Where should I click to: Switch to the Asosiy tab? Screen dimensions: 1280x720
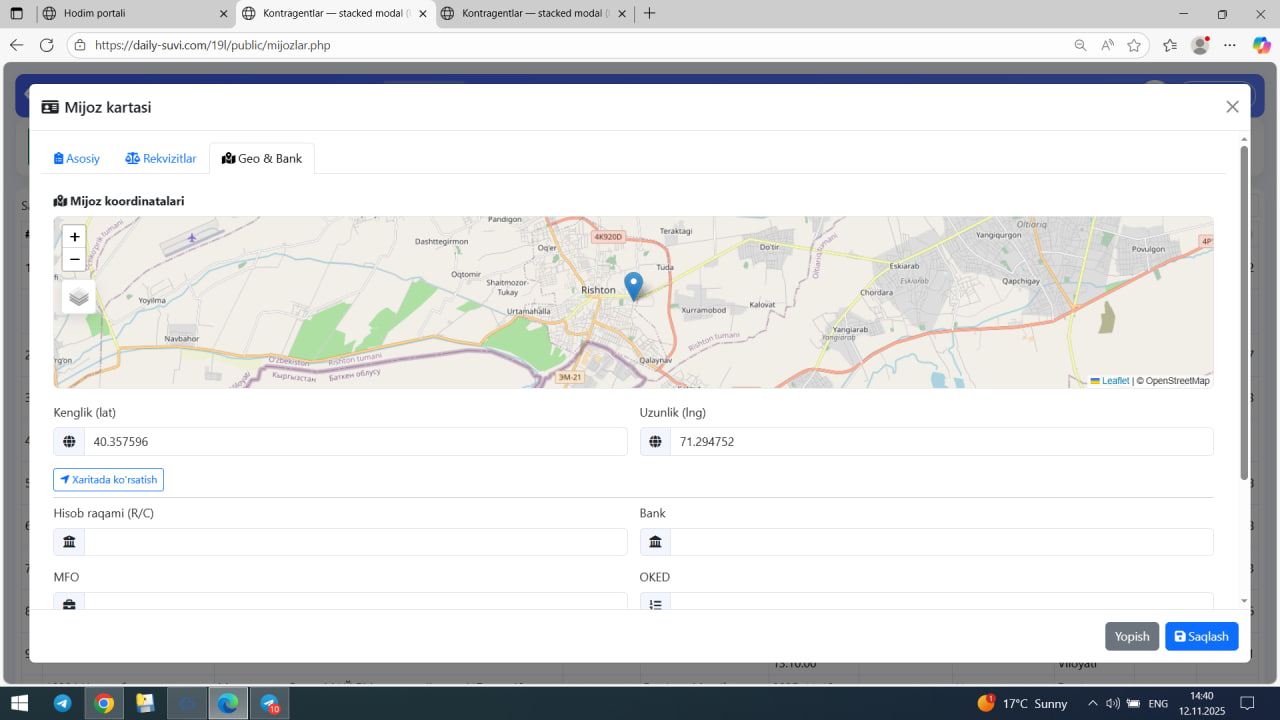click(77, 158)
